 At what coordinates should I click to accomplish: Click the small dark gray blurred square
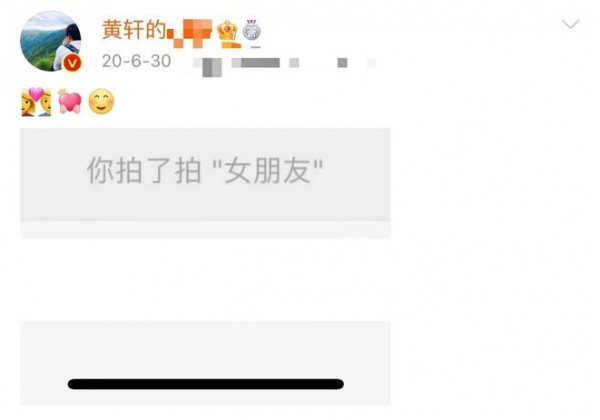342,63
